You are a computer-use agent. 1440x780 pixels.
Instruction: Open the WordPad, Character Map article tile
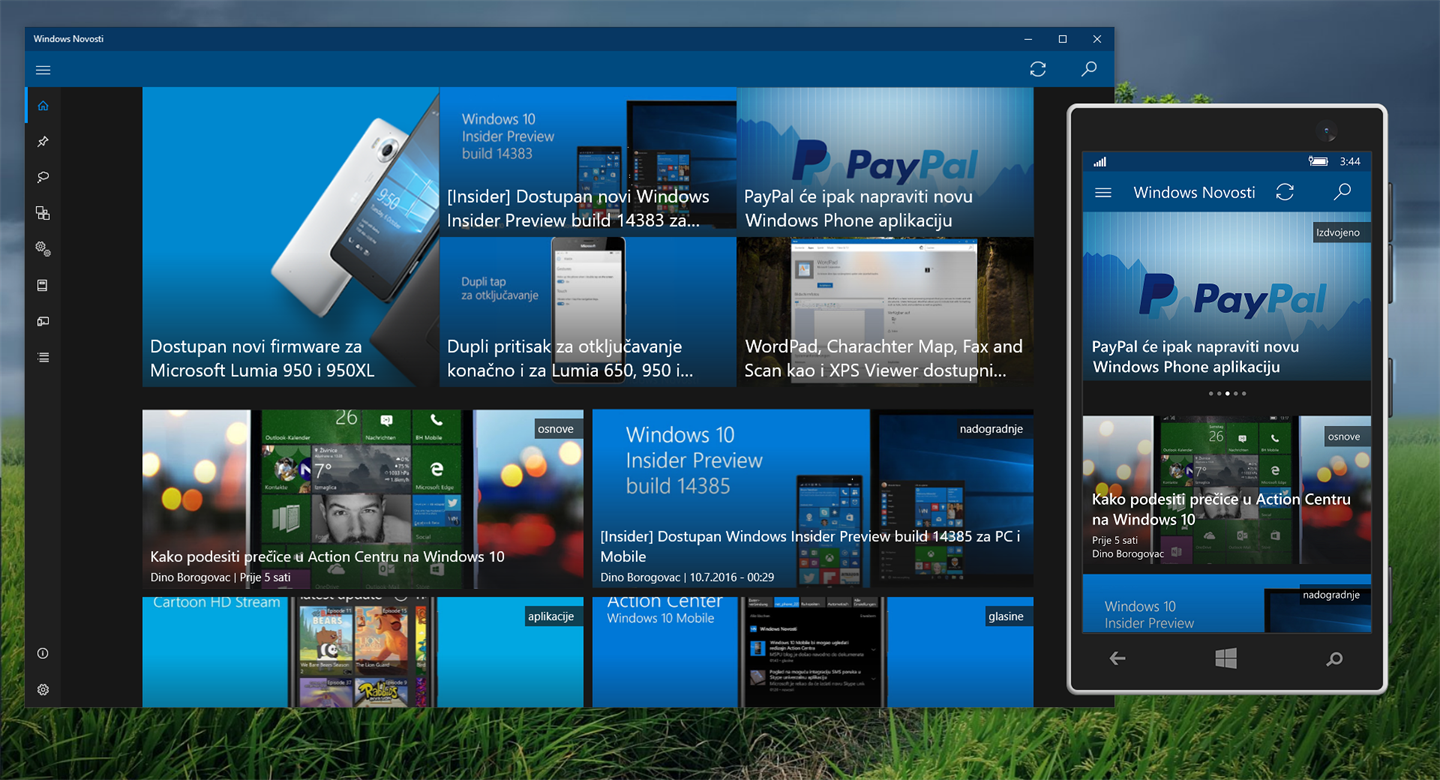click(885, 312)
